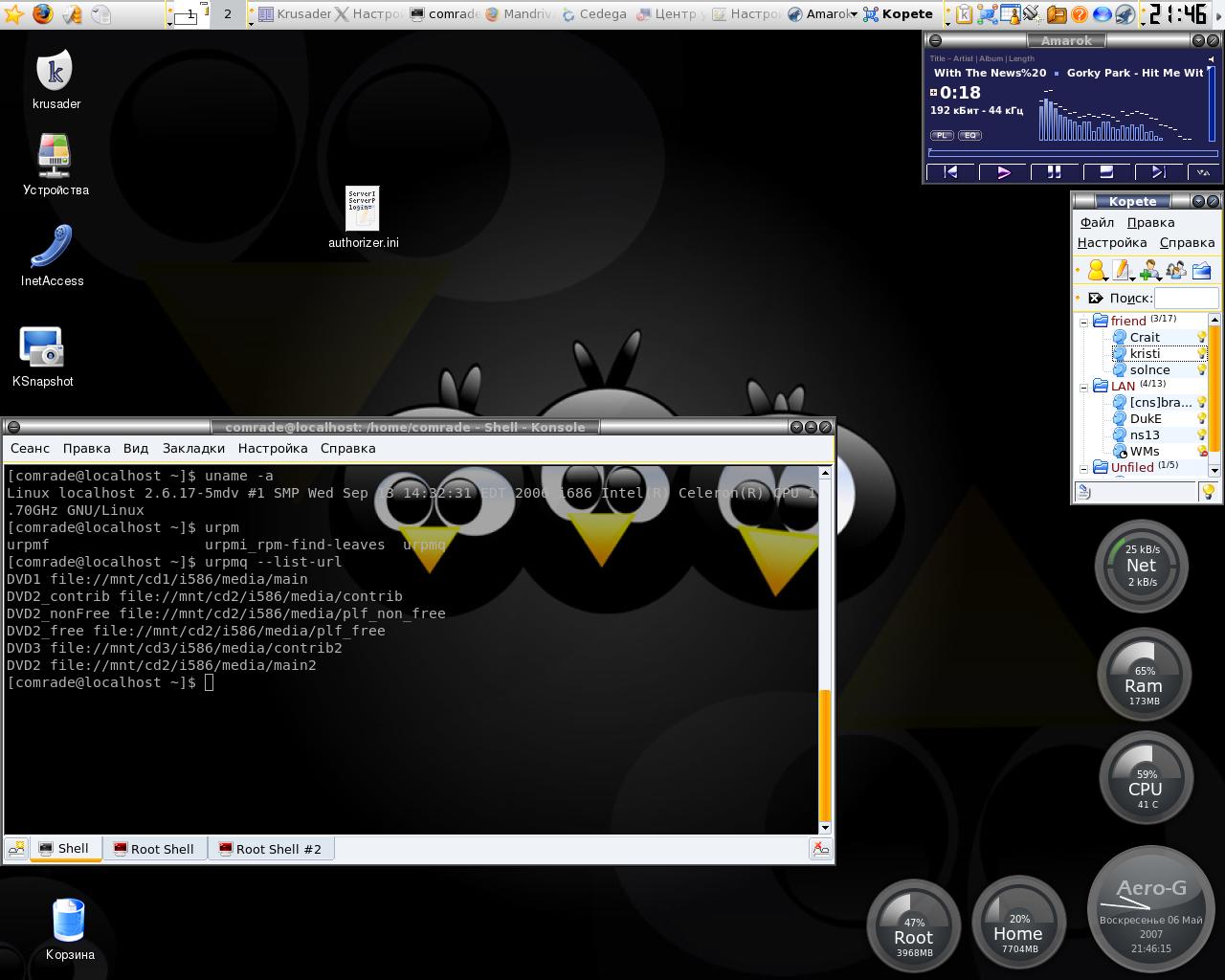Click the light bulb icon in Kopete status bar
1225x980 pixels.
pos(1208,492)
